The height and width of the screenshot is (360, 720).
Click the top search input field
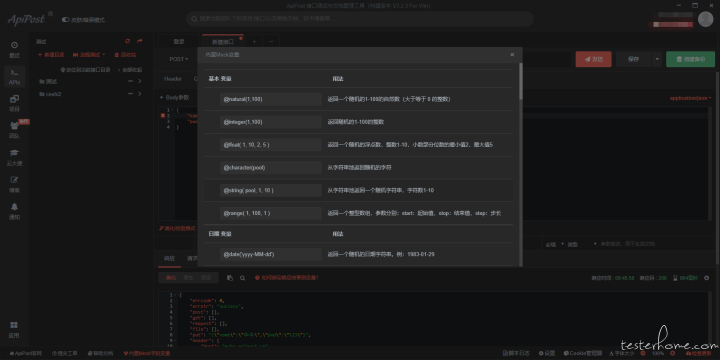coord(360,19)
